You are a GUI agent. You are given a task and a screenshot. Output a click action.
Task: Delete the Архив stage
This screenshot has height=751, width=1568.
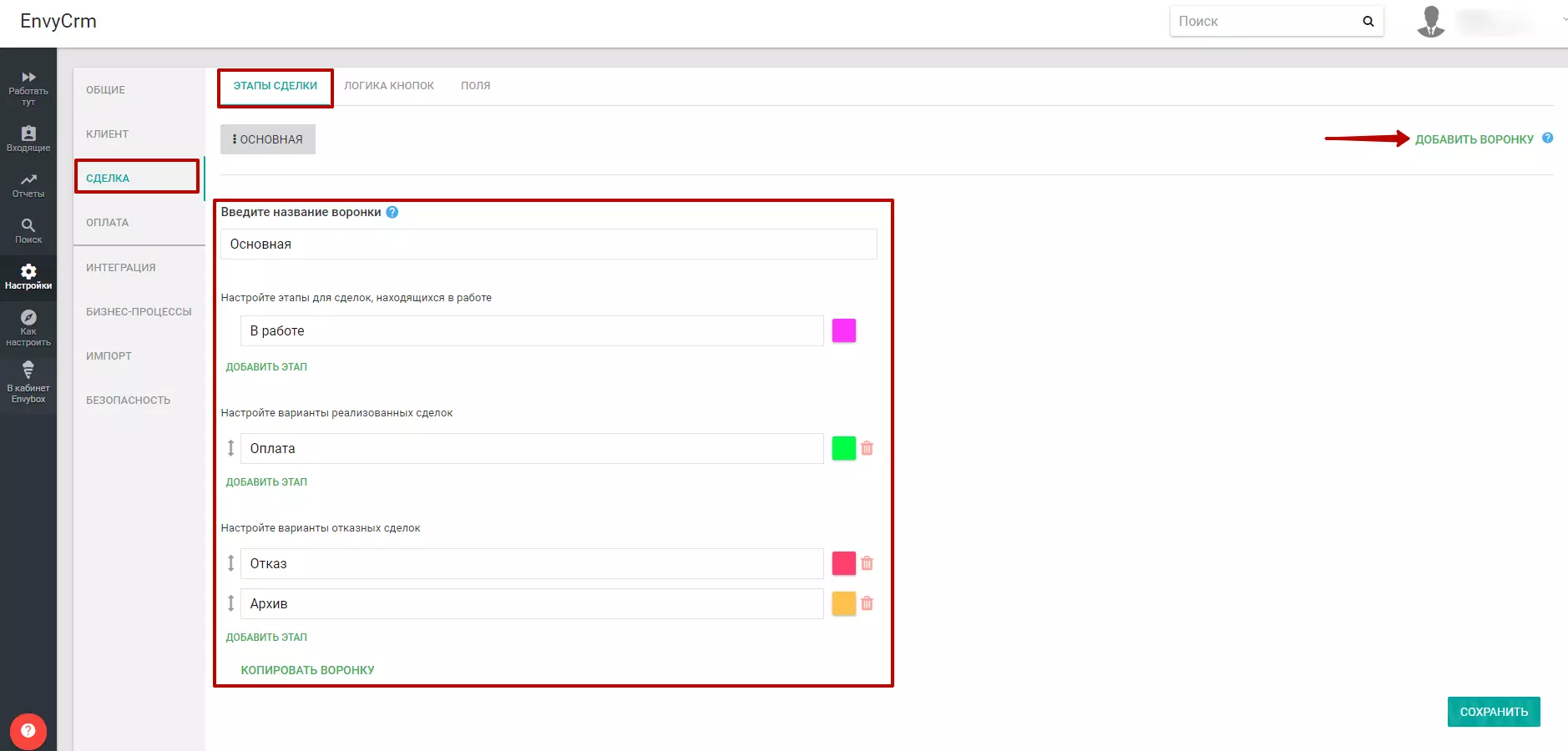coord(867,603)
